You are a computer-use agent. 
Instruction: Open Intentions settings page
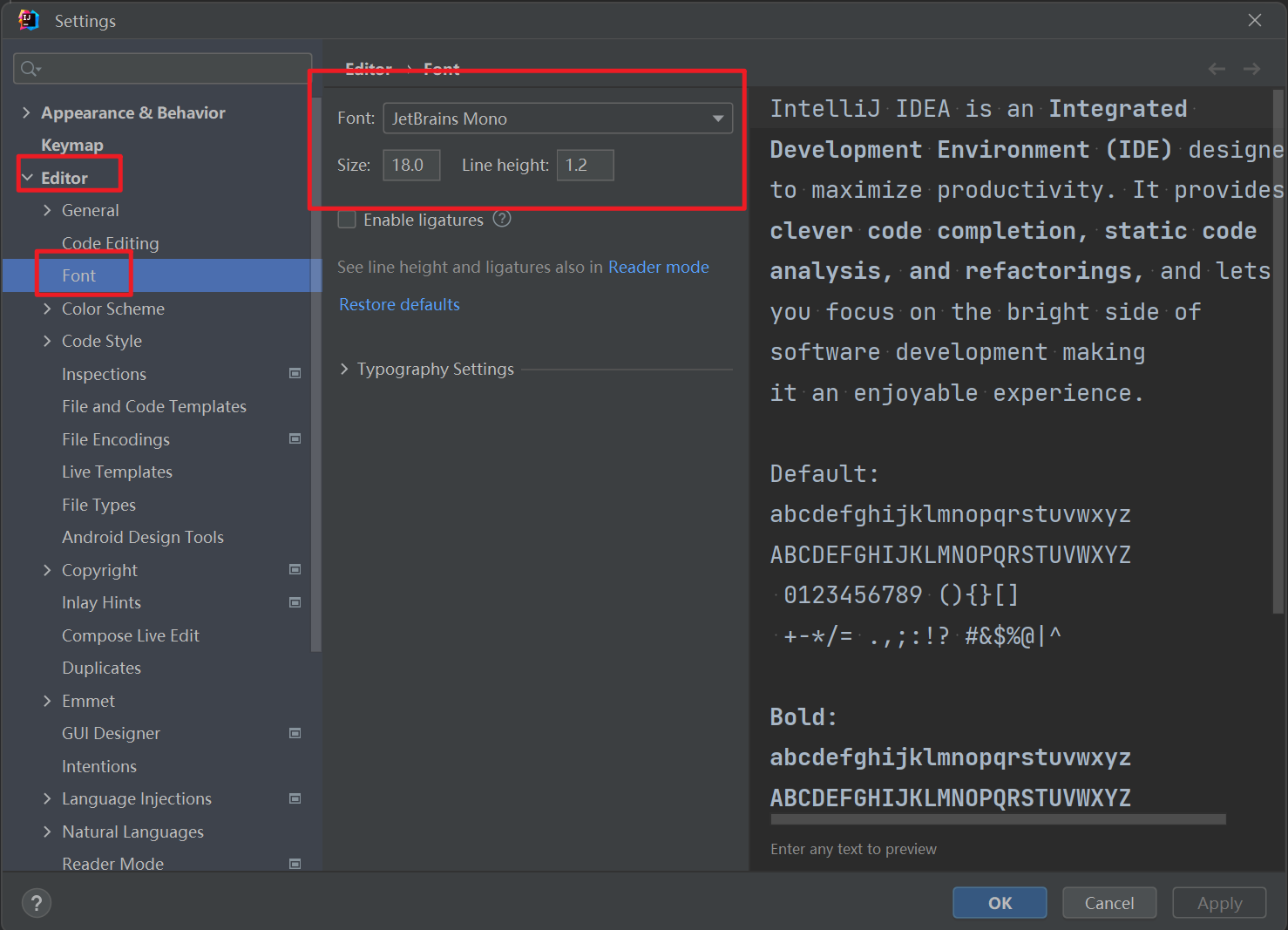click(x=99, y=766)
